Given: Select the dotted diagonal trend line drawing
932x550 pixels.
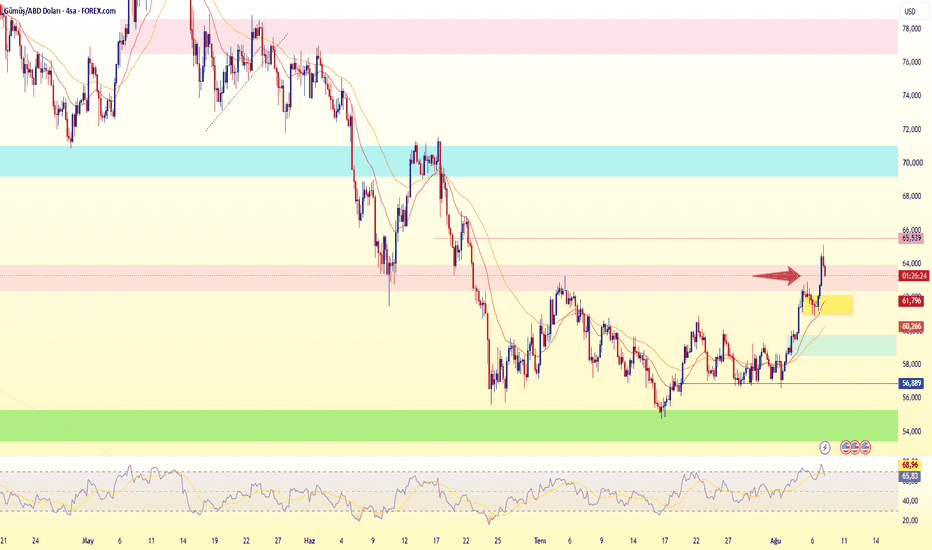Looking at the screenshot, I should tap(247, 81).
